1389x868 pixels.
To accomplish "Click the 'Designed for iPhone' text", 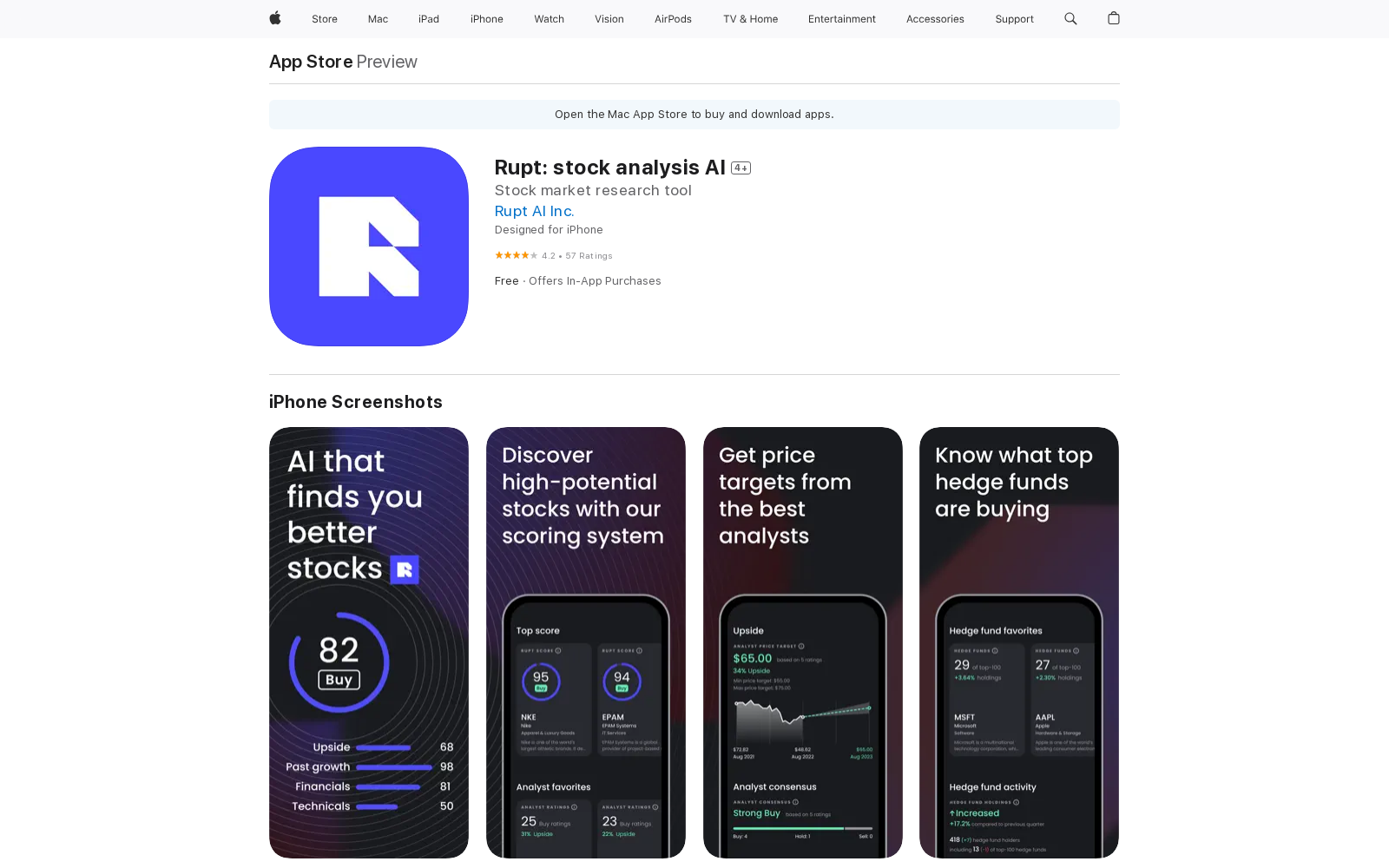I will click(x=549, y=230).
